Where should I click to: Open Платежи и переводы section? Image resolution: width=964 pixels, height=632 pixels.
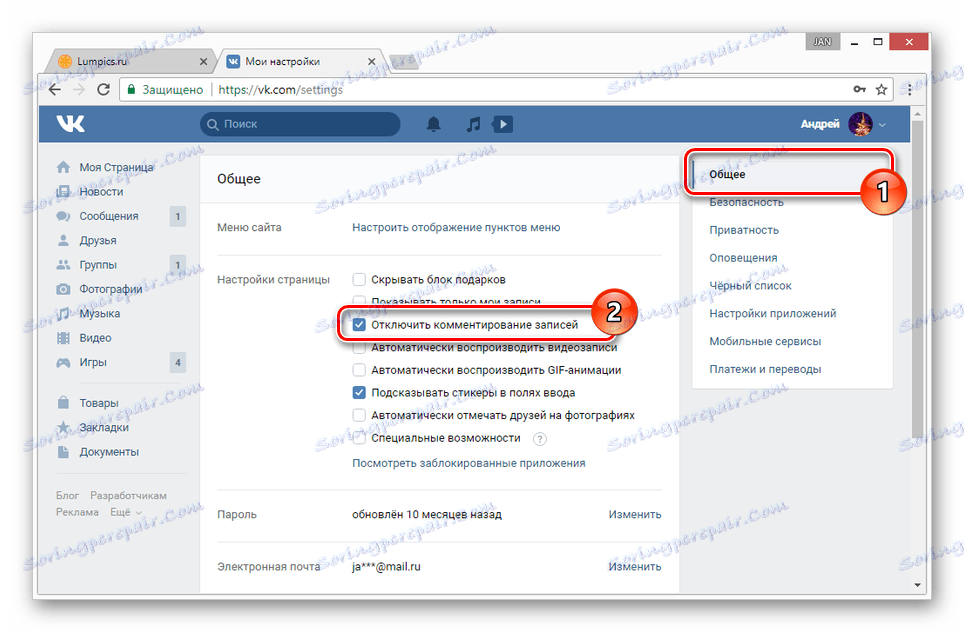[765, 369]
